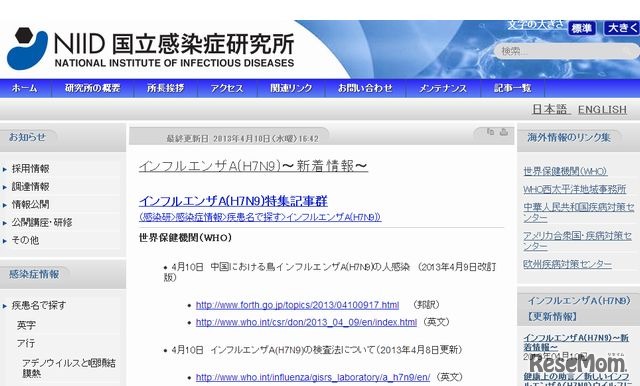Image resolution: width=640 pixels, height=386 pixels.
Task: Select 英字 in disease index
Action: point(26,325)
